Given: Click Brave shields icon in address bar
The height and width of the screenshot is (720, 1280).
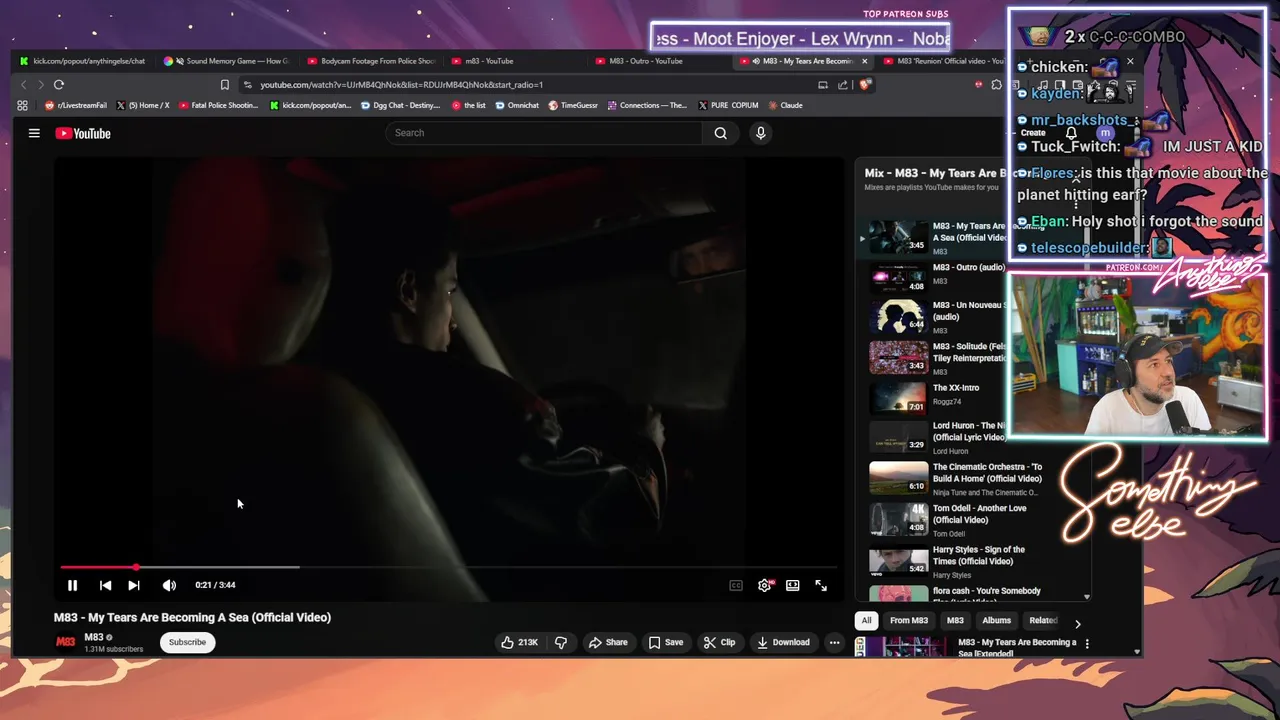Looking at the screenshot, I should [x=866, y=85].
